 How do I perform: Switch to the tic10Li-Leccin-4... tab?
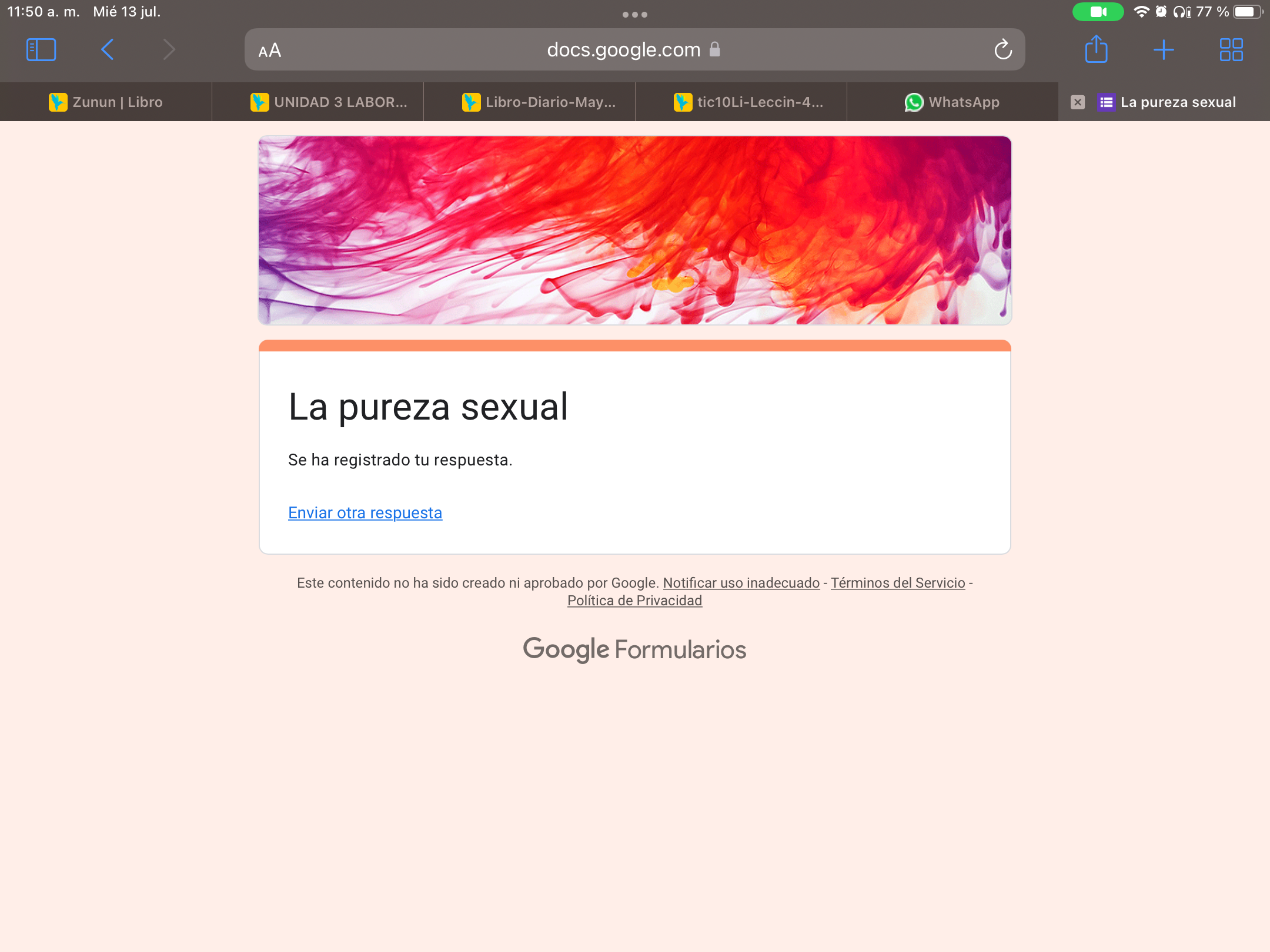741,102
